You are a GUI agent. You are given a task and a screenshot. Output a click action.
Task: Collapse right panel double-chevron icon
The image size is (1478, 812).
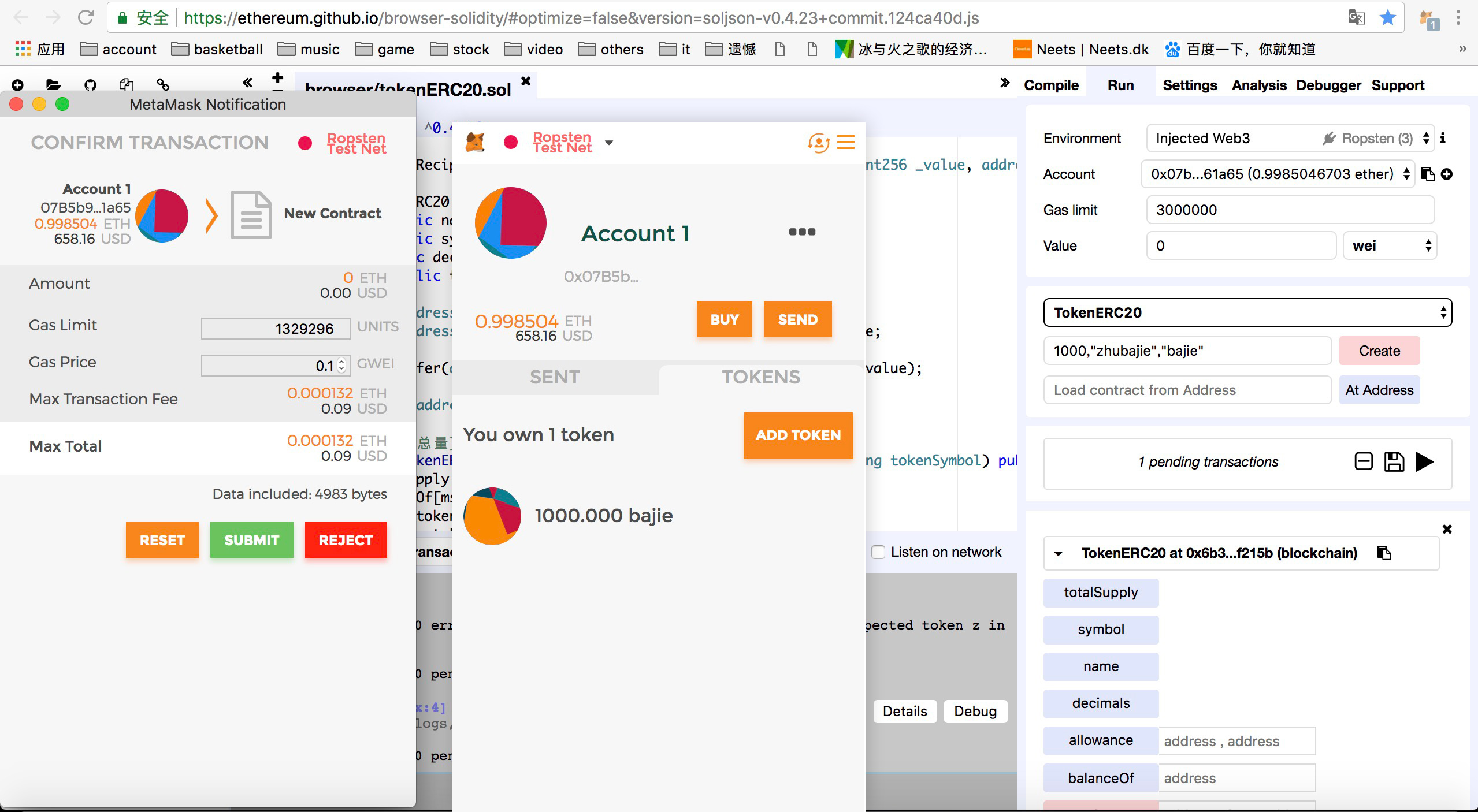pos(1005,83)
